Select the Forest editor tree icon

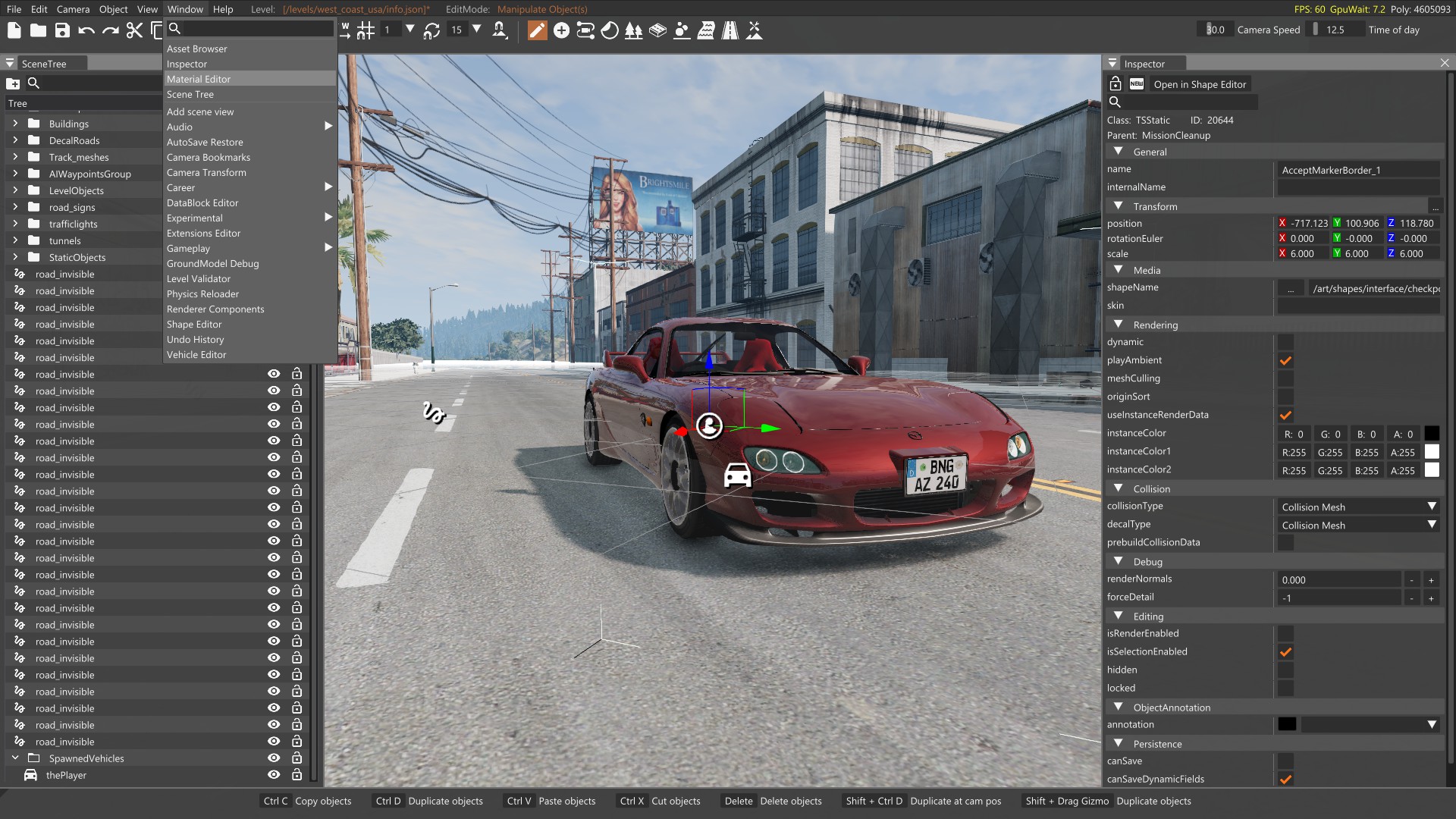coord(633,30)
